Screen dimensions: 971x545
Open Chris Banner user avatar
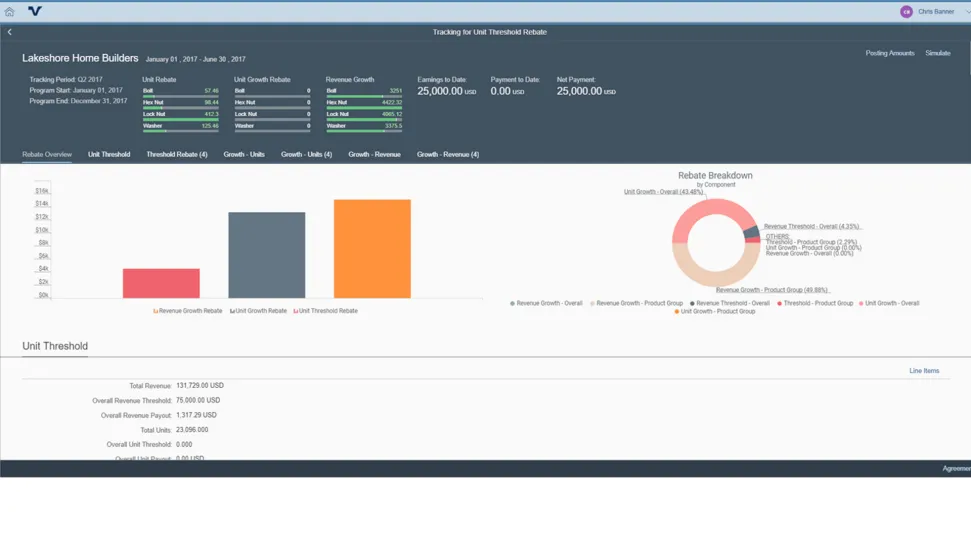[906, 12]
